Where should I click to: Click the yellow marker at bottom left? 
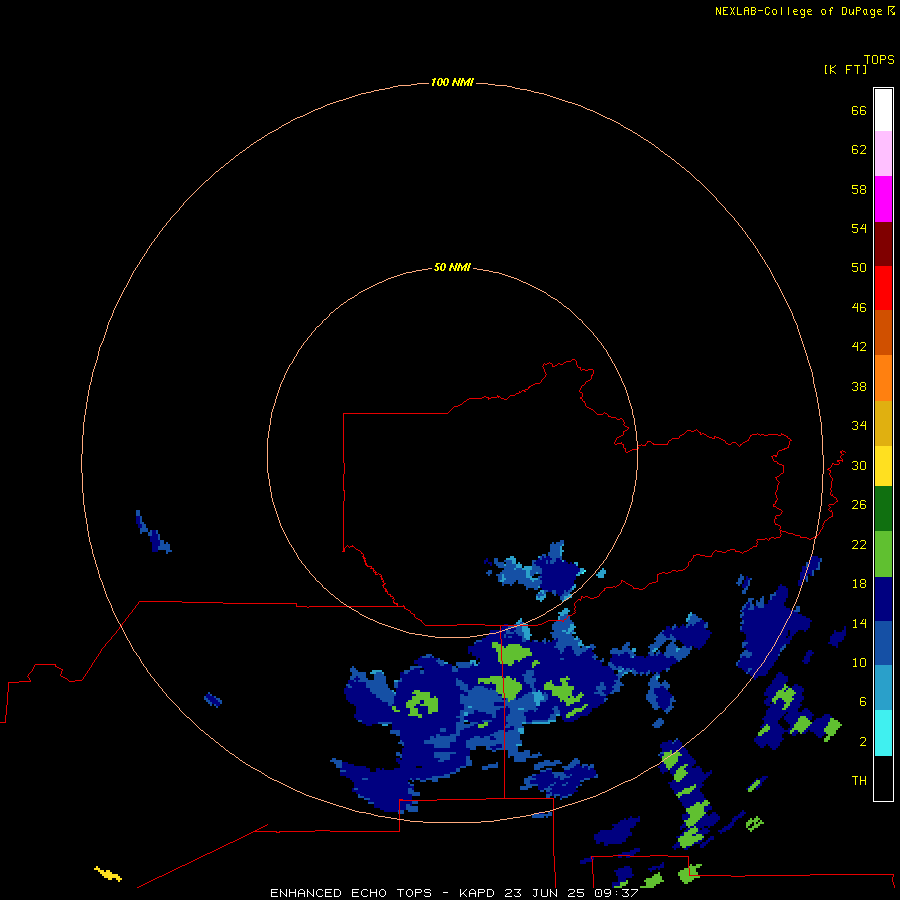coord(108,874)
